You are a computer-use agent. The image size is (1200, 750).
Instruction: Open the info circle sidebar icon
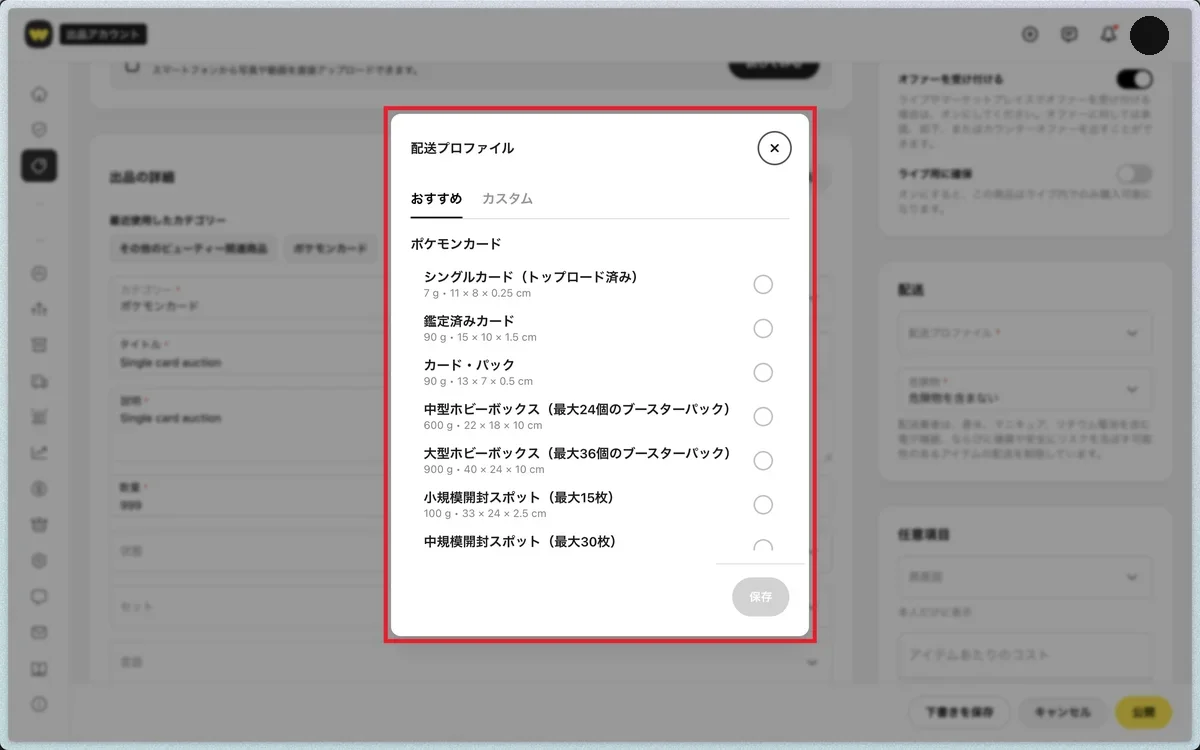[39, 704]
